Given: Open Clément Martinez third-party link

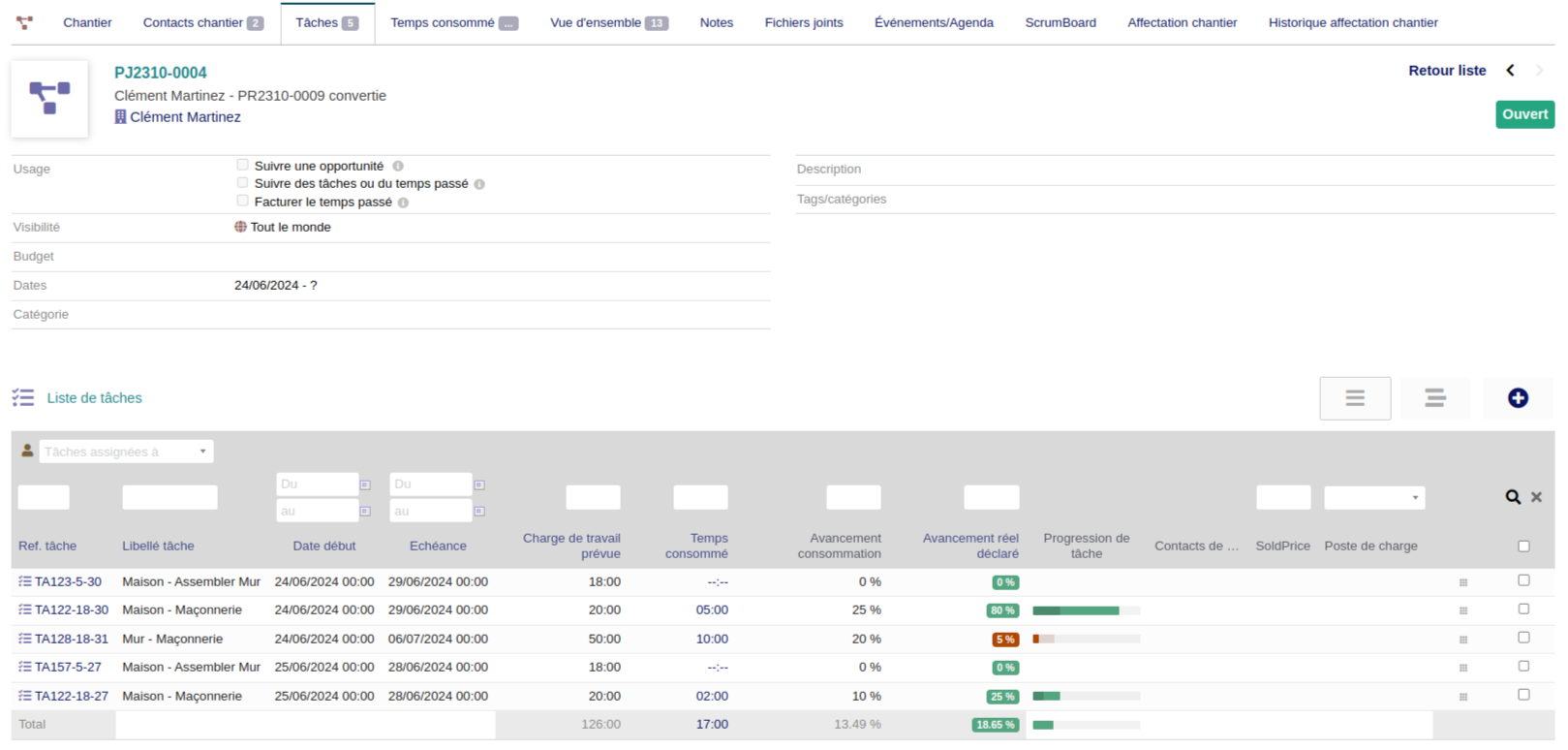Looking at the screenshot, I should (186, 116).
